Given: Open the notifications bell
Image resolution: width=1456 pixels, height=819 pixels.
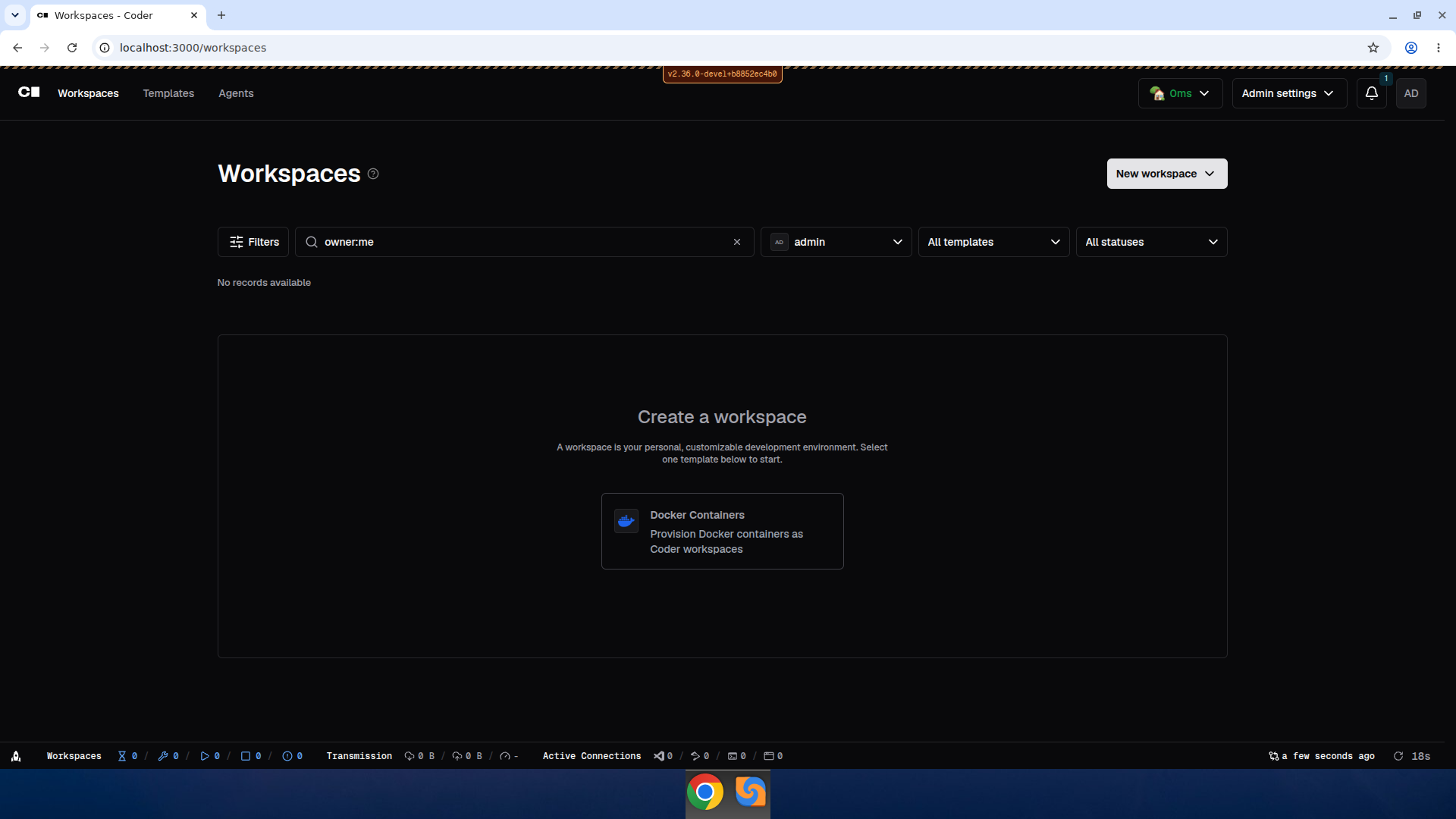Looking at the screenshot, I should (1371, 93).
